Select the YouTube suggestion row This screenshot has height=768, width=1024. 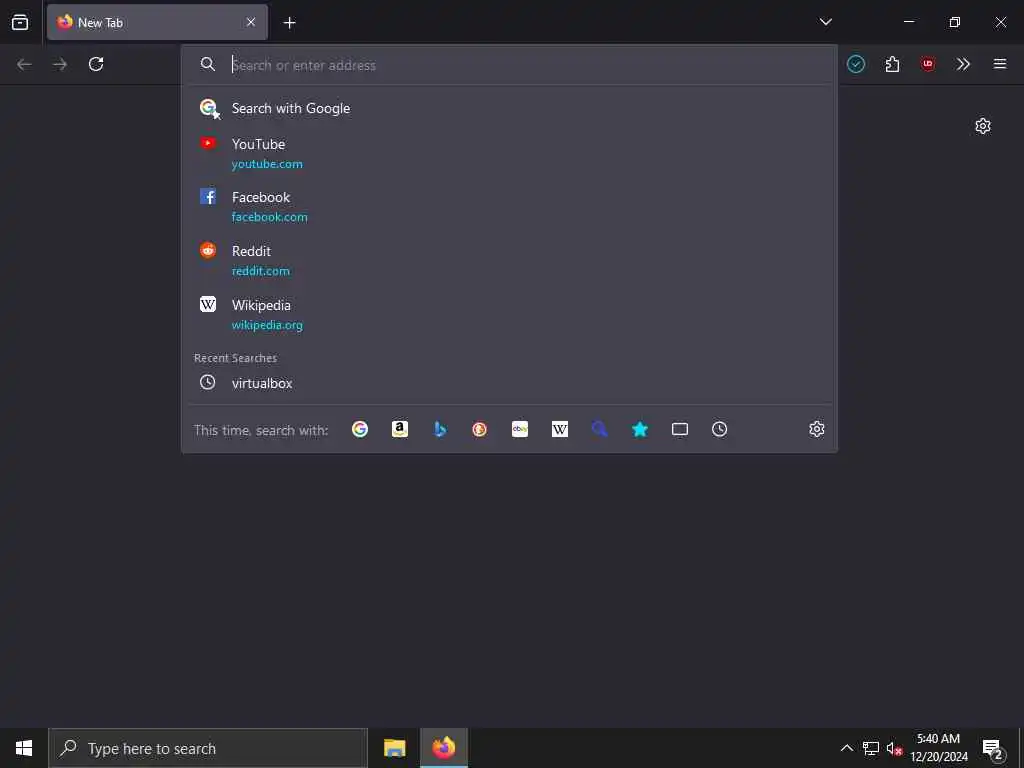pyautogui.click(x=509, y=153)
